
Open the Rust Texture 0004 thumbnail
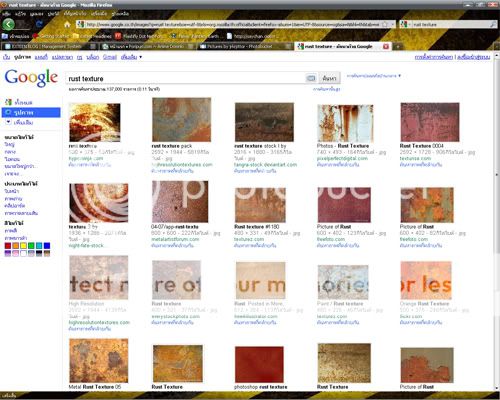[430, 122]
